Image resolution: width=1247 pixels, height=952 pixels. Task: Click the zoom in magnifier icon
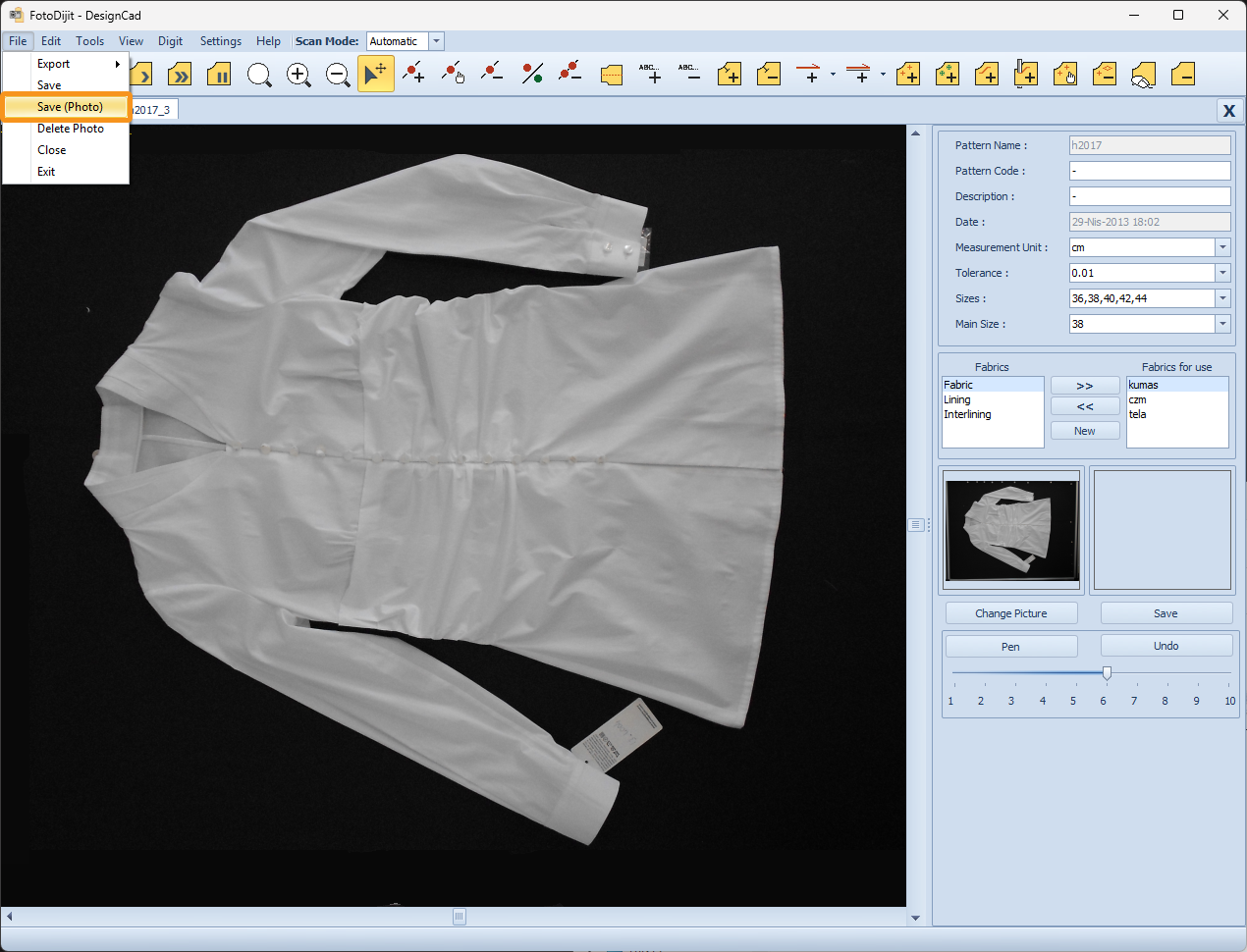tap(298, 75)
